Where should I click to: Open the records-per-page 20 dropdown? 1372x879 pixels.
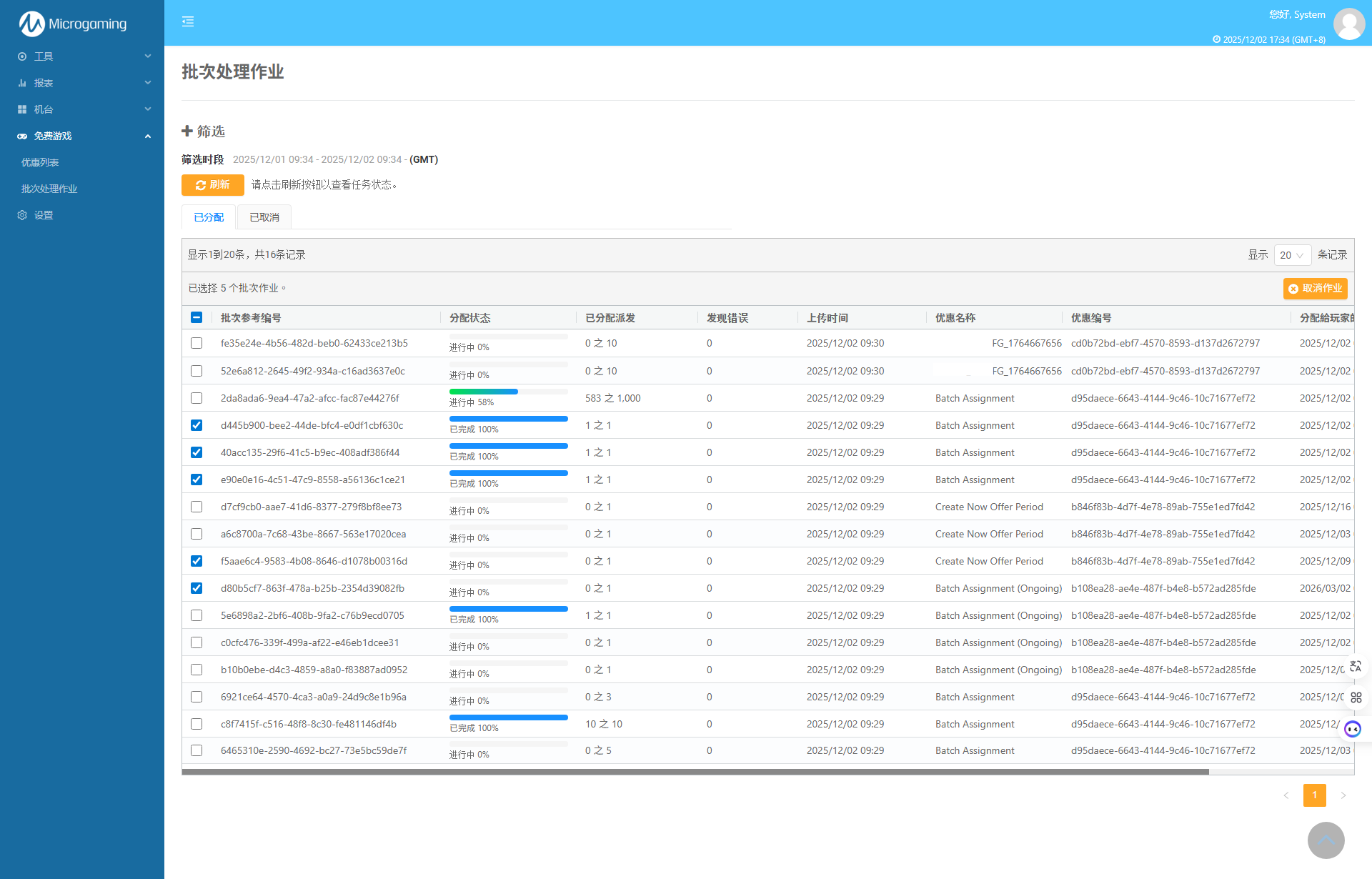point(1292,255)
